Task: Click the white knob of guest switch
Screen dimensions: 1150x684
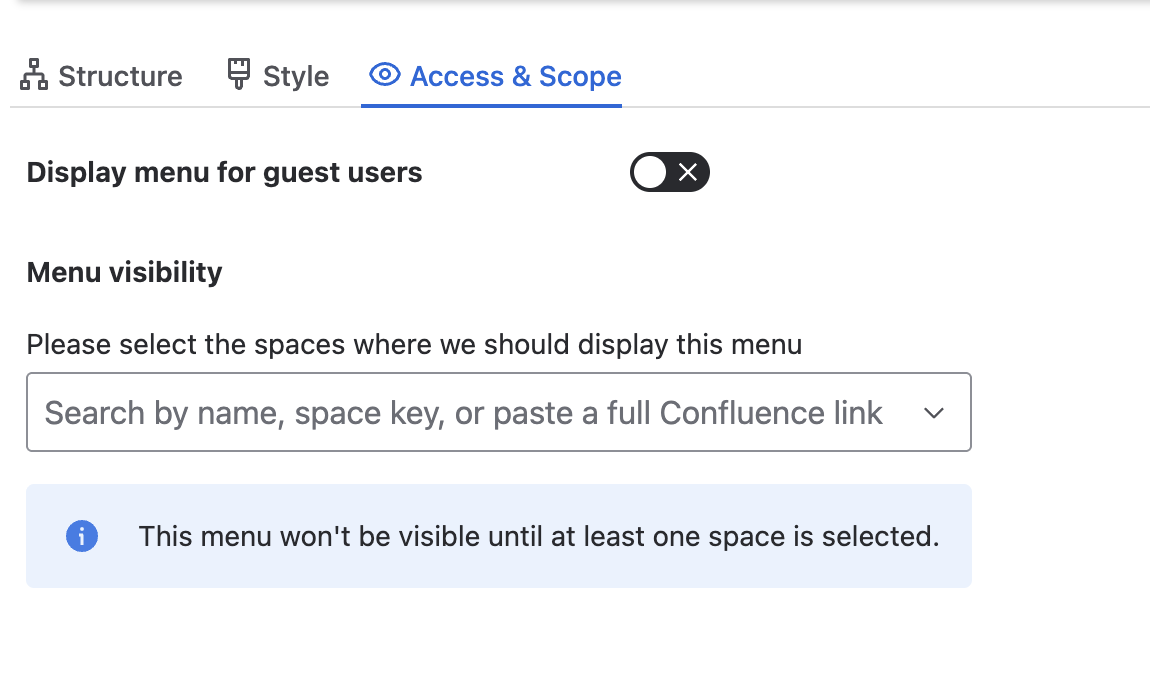Action: tap(650, 172)
